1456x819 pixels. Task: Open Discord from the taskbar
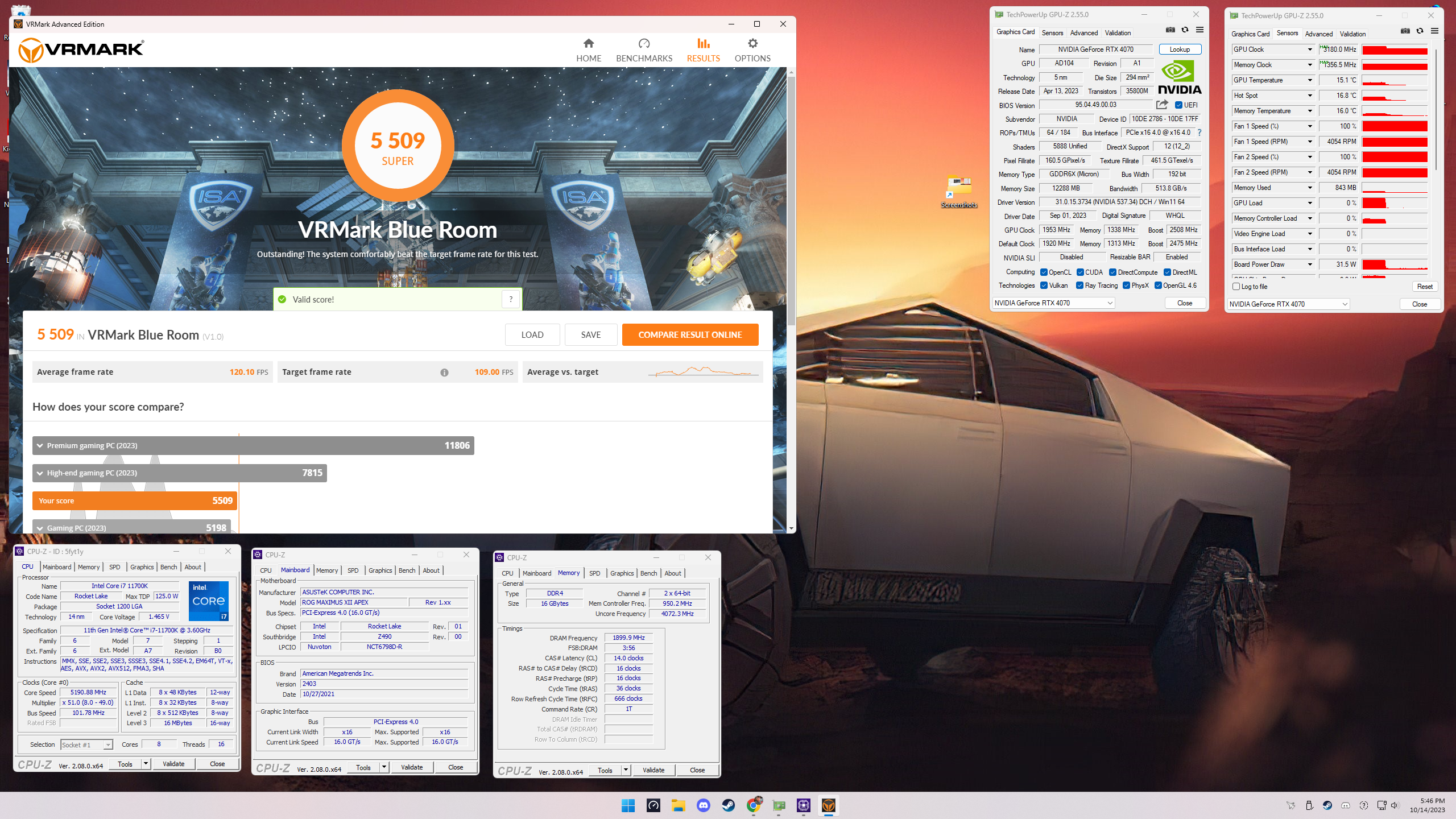coord(703,805)
